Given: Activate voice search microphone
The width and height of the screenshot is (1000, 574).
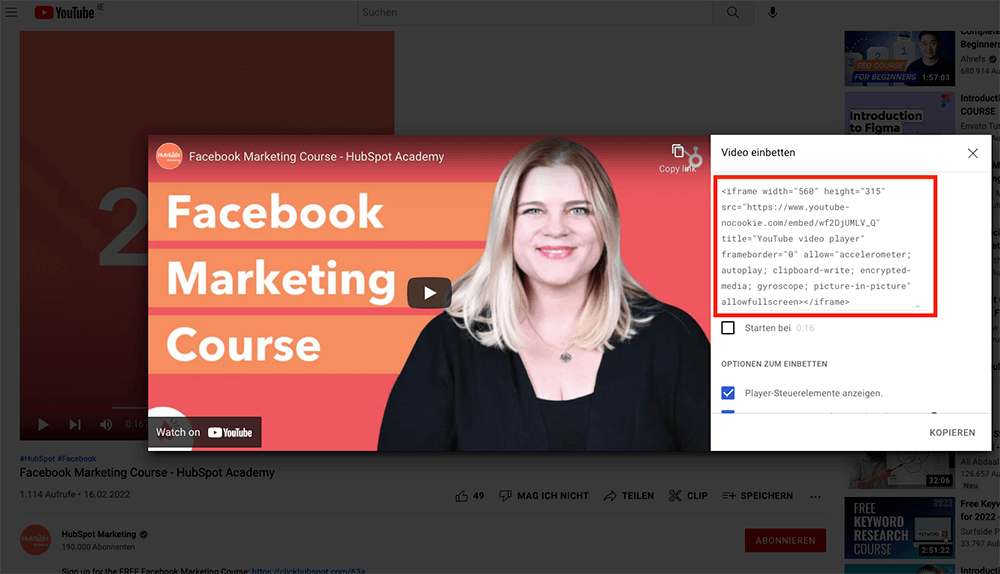Looking at the screenshot, I should pos(772,12).
